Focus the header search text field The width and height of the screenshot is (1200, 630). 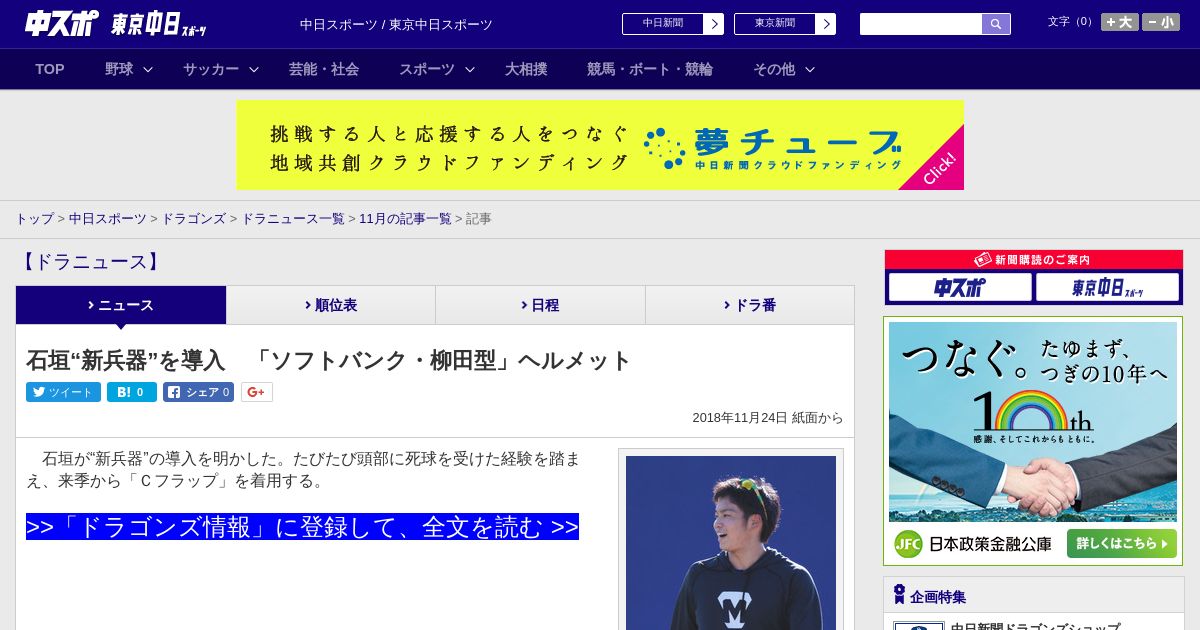click(x=921, y=24)
